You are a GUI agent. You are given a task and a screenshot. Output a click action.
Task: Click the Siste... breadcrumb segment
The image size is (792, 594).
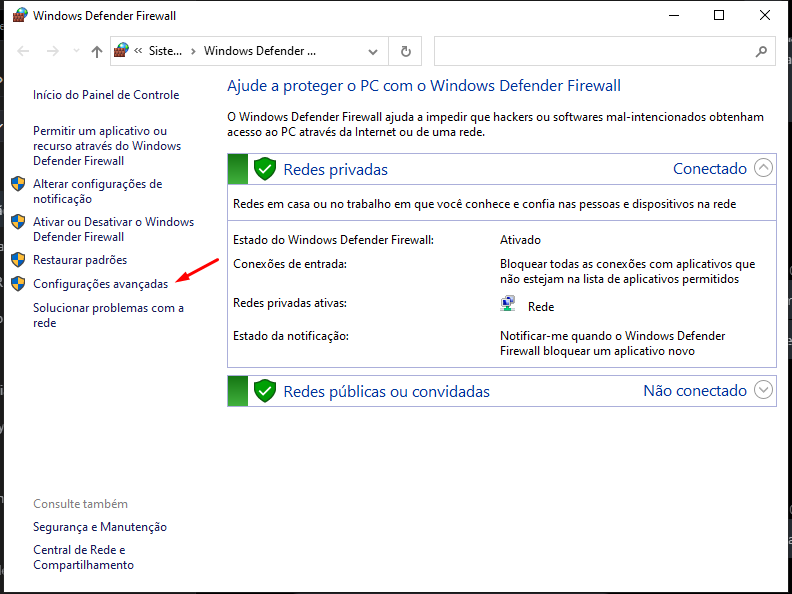tap(165, 51)
